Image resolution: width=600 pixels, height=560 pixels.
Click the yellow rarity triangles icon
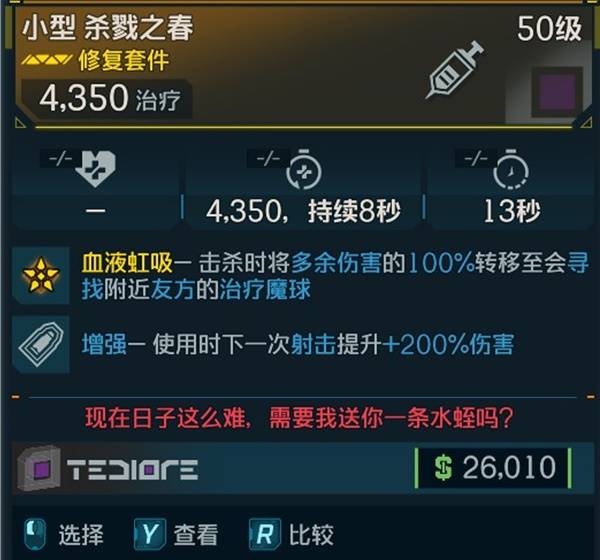pyautogui.click(x=46, y=60)
